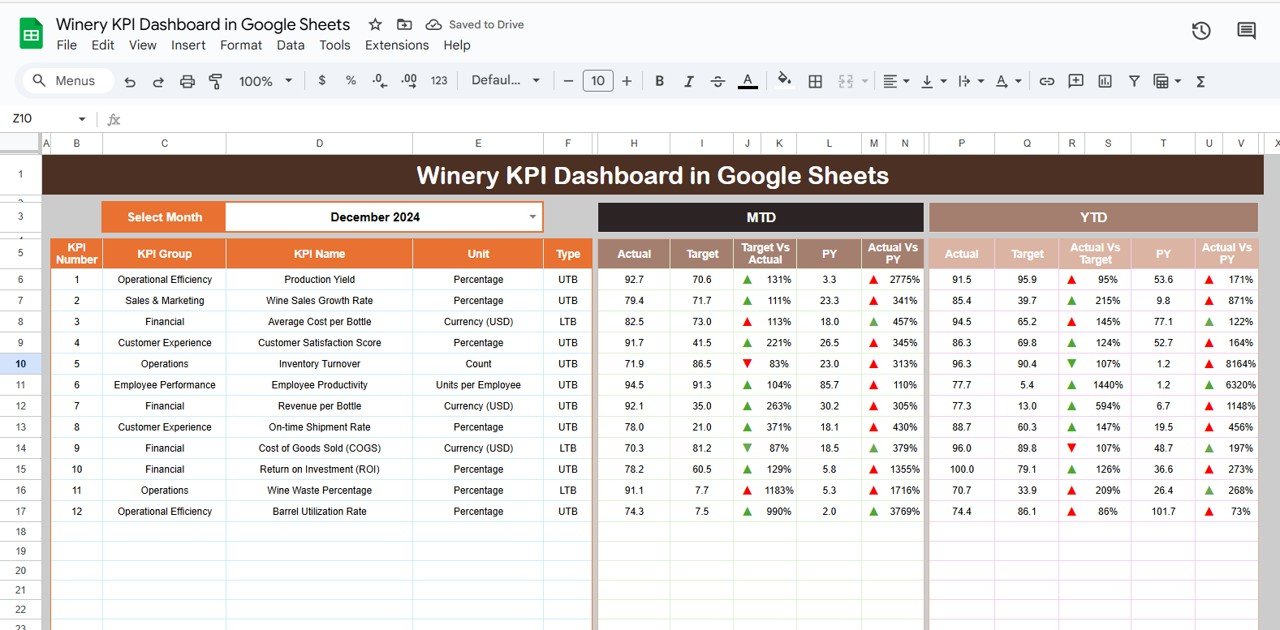1280x630 pixels.
Task: Toggle Italic formatting
Action: [x=688, y=81]
